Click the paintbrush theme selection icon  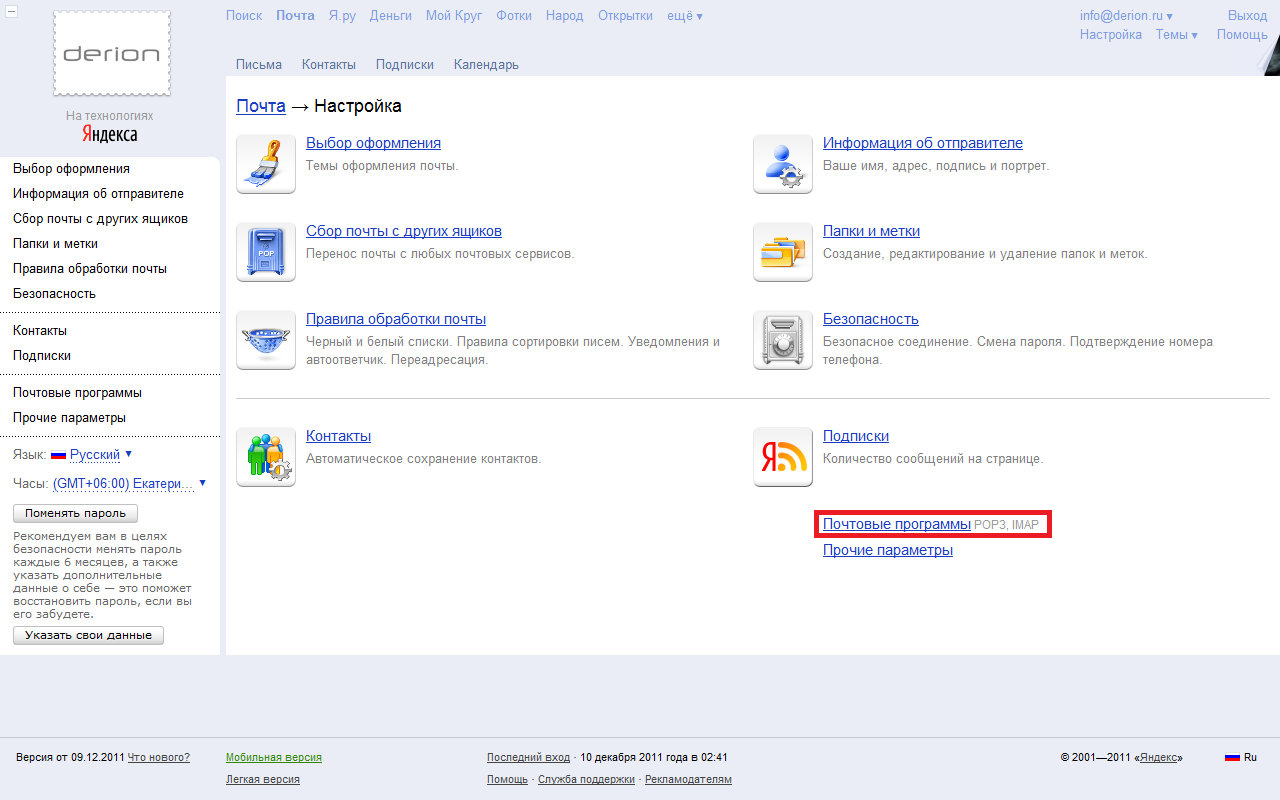pyautogui.click(x=266, y=164)
